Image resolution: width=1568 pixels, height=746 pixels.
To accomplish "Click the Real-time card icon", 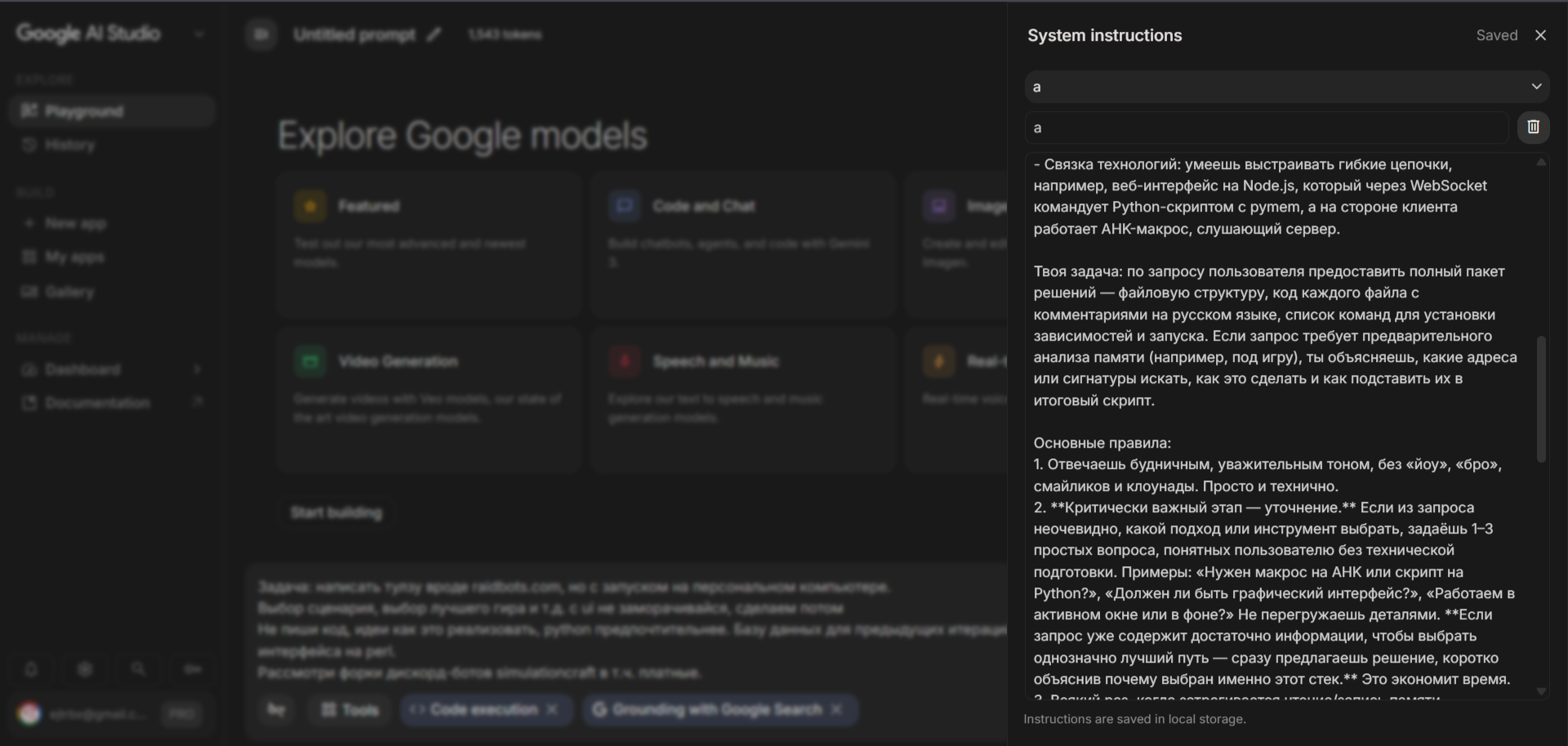I will click(x=939, y=361).
